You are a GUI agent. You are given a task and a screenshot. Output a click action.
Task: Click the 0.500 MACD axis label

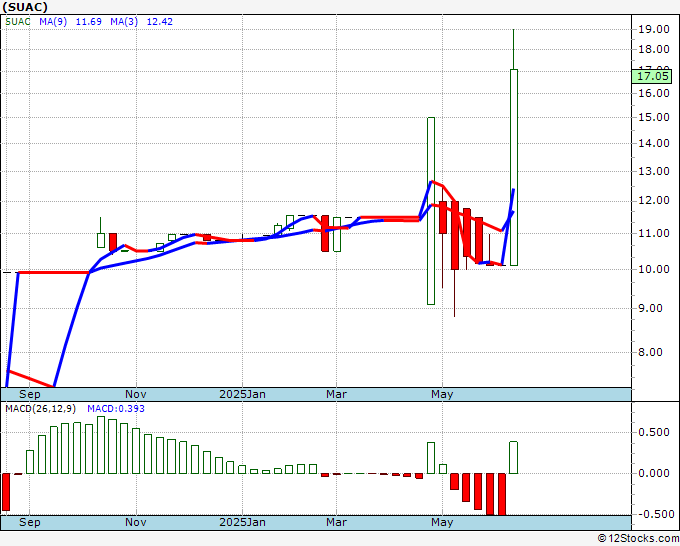point(654,432)
